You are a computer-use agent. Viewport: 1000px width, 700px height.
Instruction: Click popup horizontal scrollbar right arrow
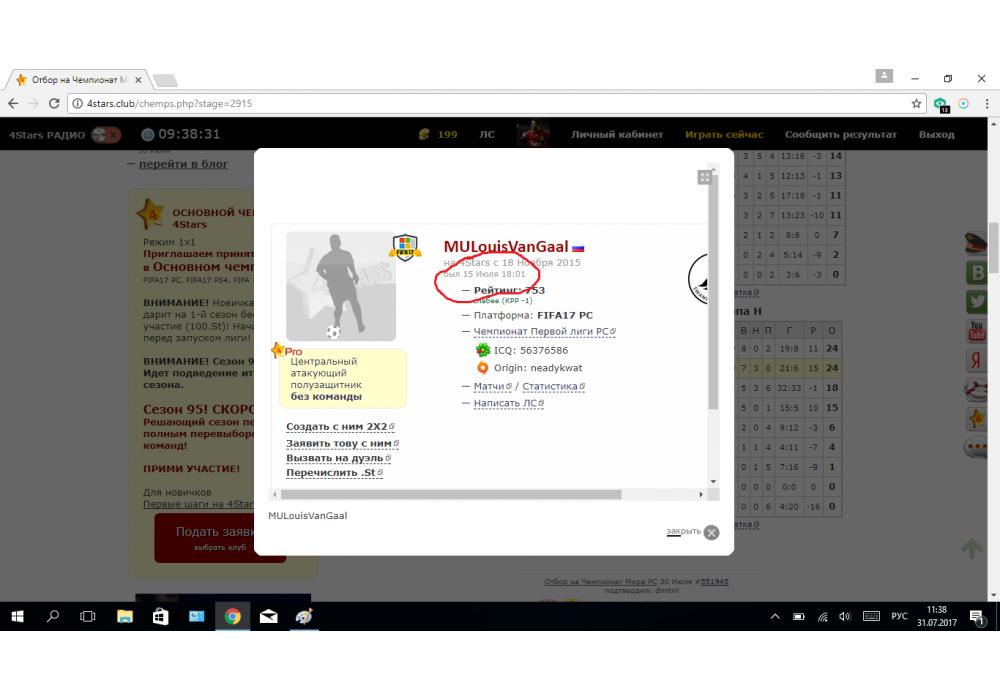click(x=701, y=494)
